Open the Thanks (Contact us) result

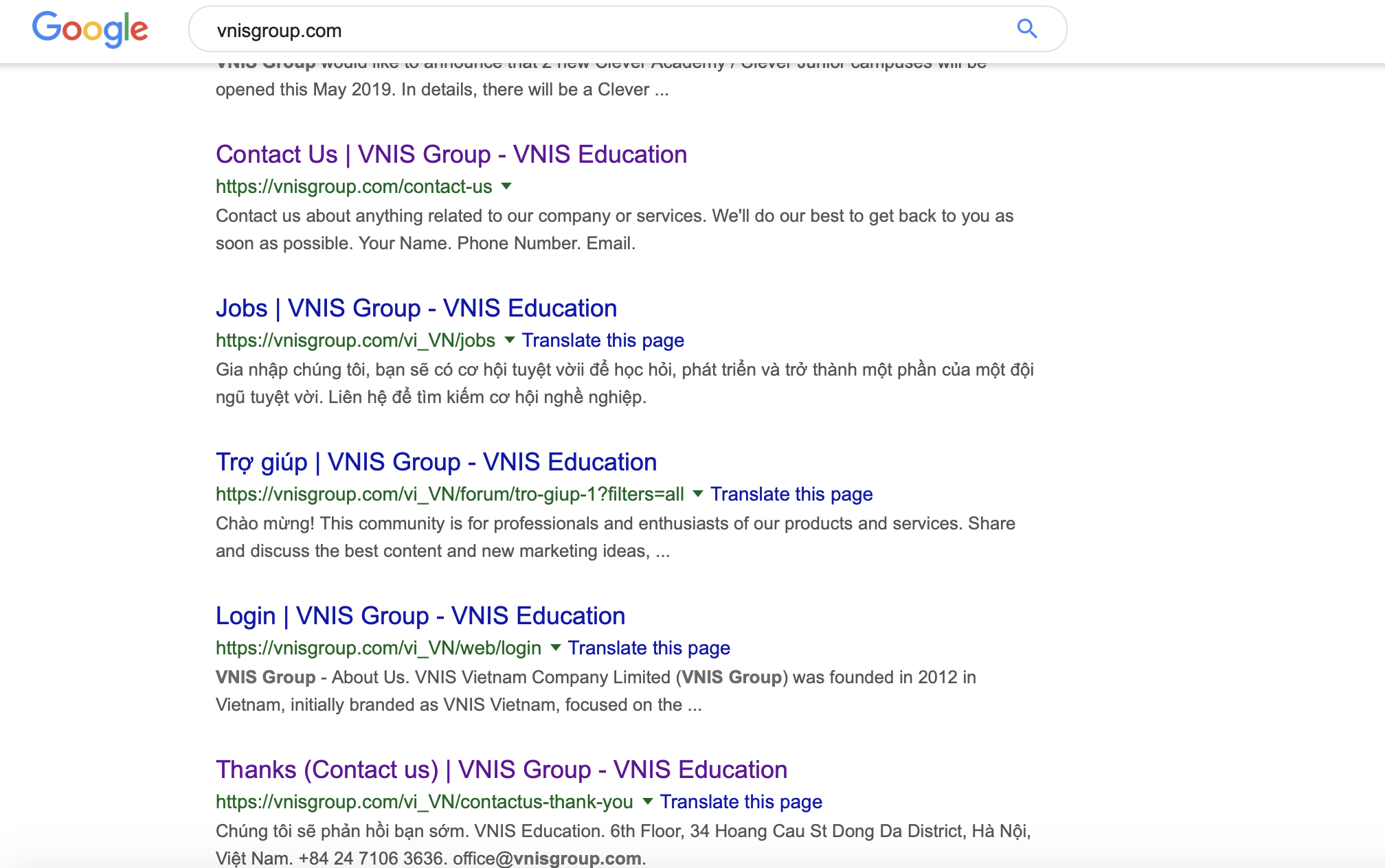[501, 770]
